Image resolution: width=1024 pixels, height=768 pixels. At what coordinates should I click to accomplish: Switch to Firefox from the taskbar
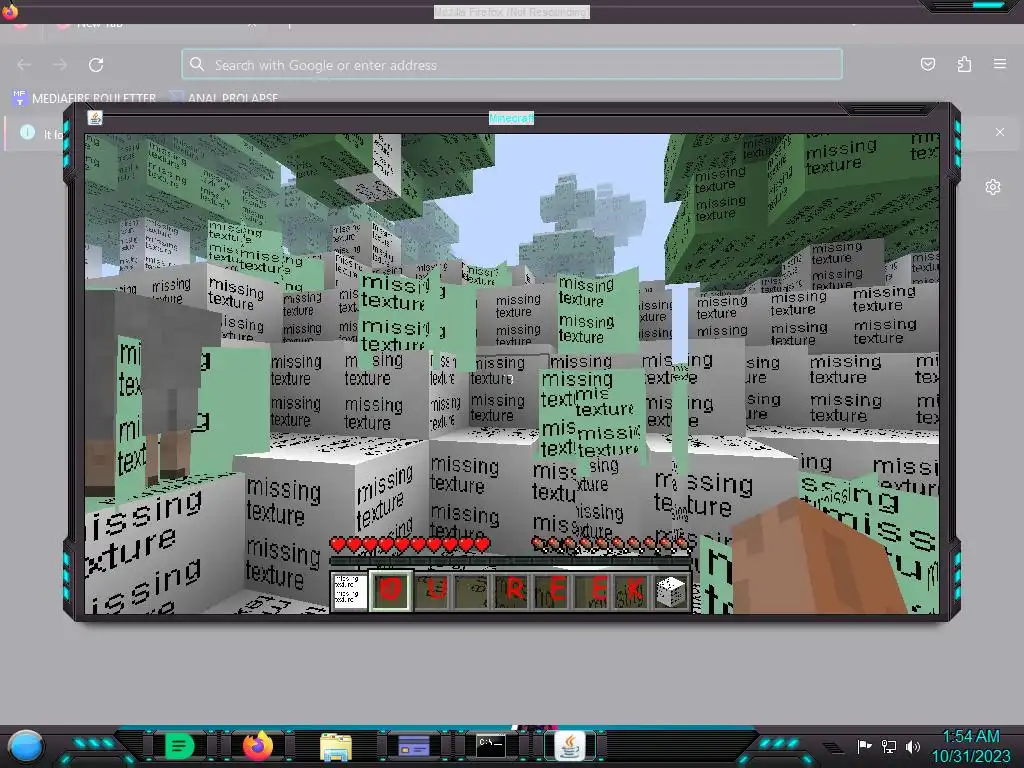[258, 745]
